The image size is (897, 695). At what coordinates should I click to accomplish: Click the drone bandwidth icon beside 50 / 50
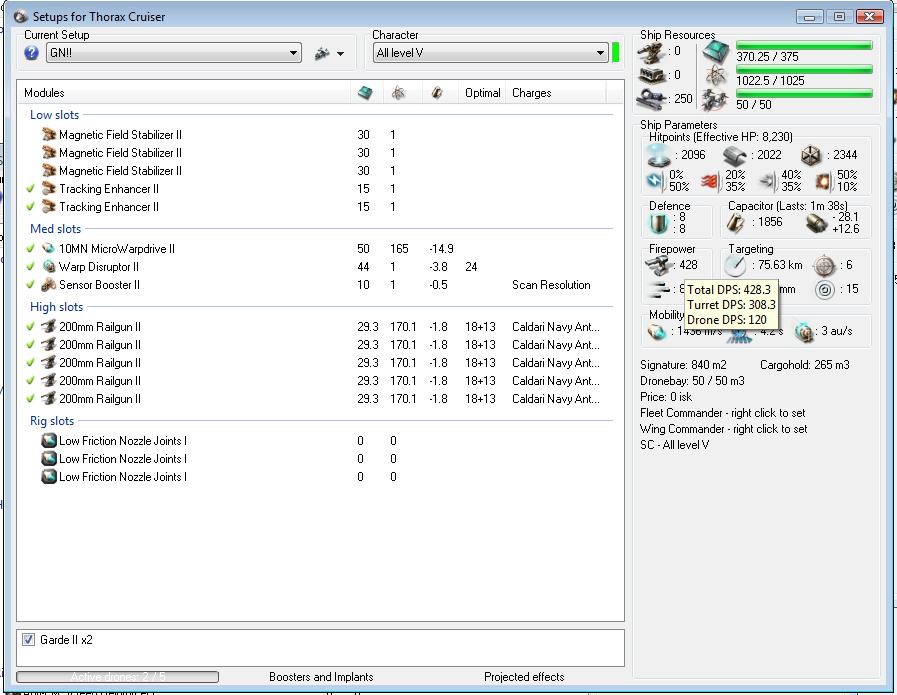[715, 101]
